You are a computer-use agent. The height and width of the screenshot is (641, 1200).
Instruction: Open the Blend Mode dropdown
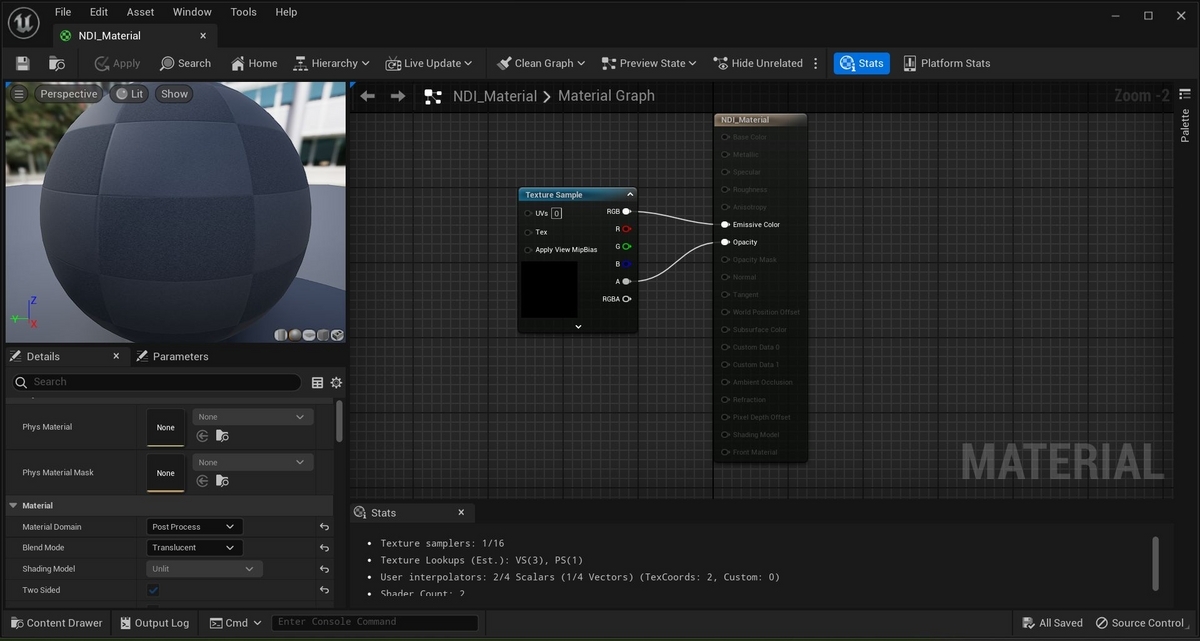pyautogui.click(x=195, y=547)
